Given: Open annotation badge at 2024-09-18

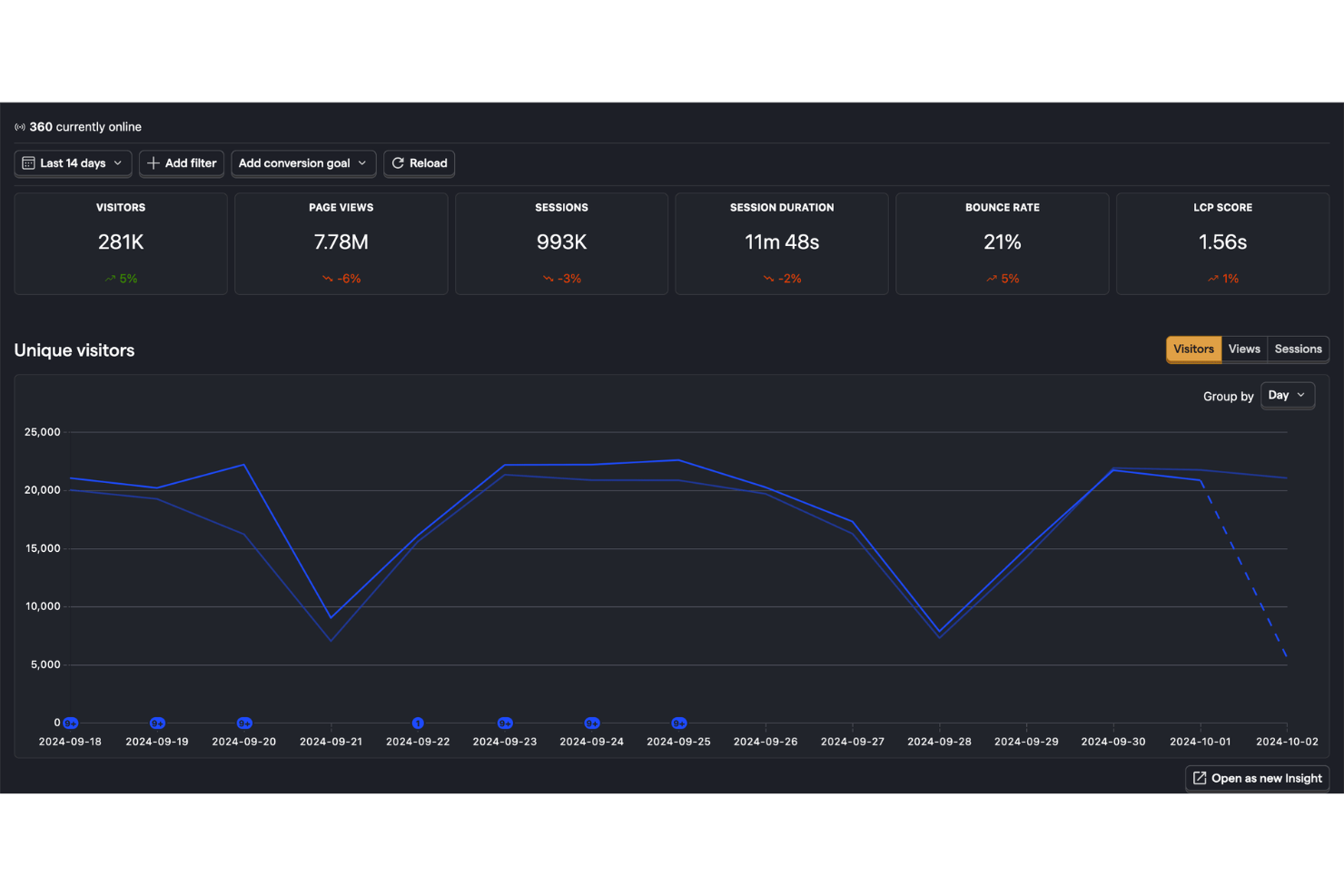Looking at the screenshot, I should coord(70,723).
